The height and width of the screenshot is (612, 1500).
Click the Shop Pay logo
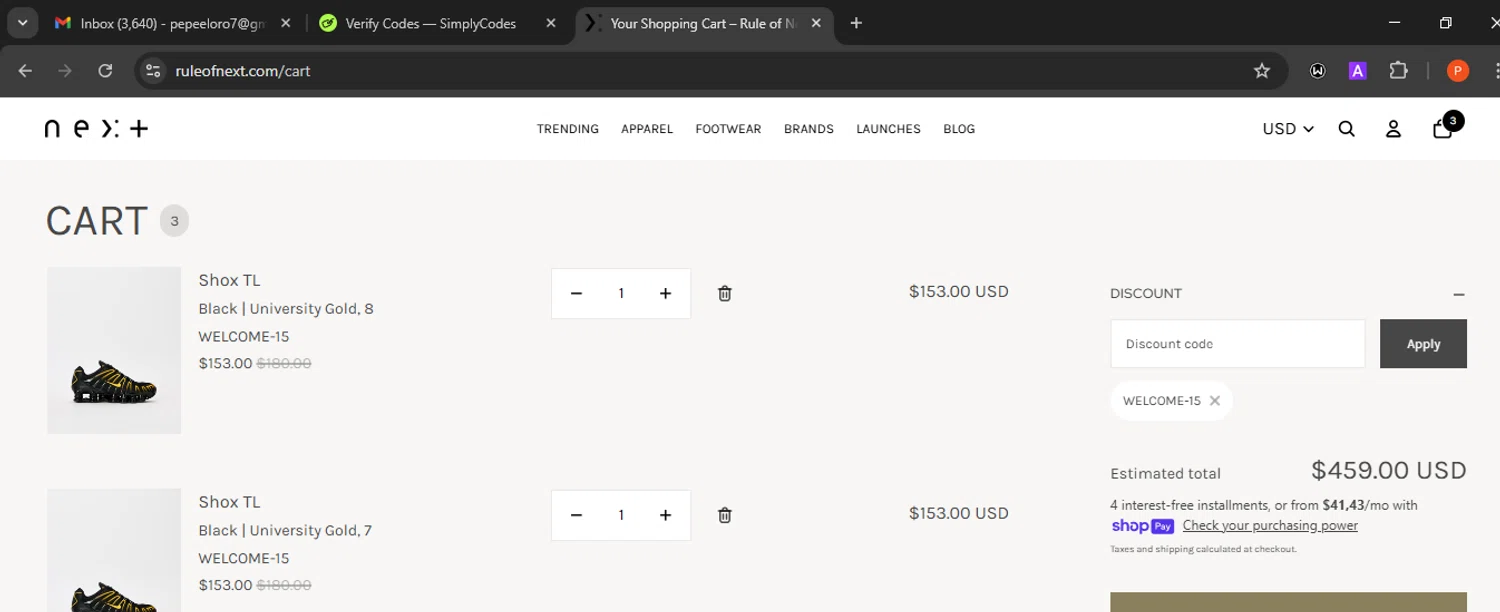click(x=1142, y=526)
